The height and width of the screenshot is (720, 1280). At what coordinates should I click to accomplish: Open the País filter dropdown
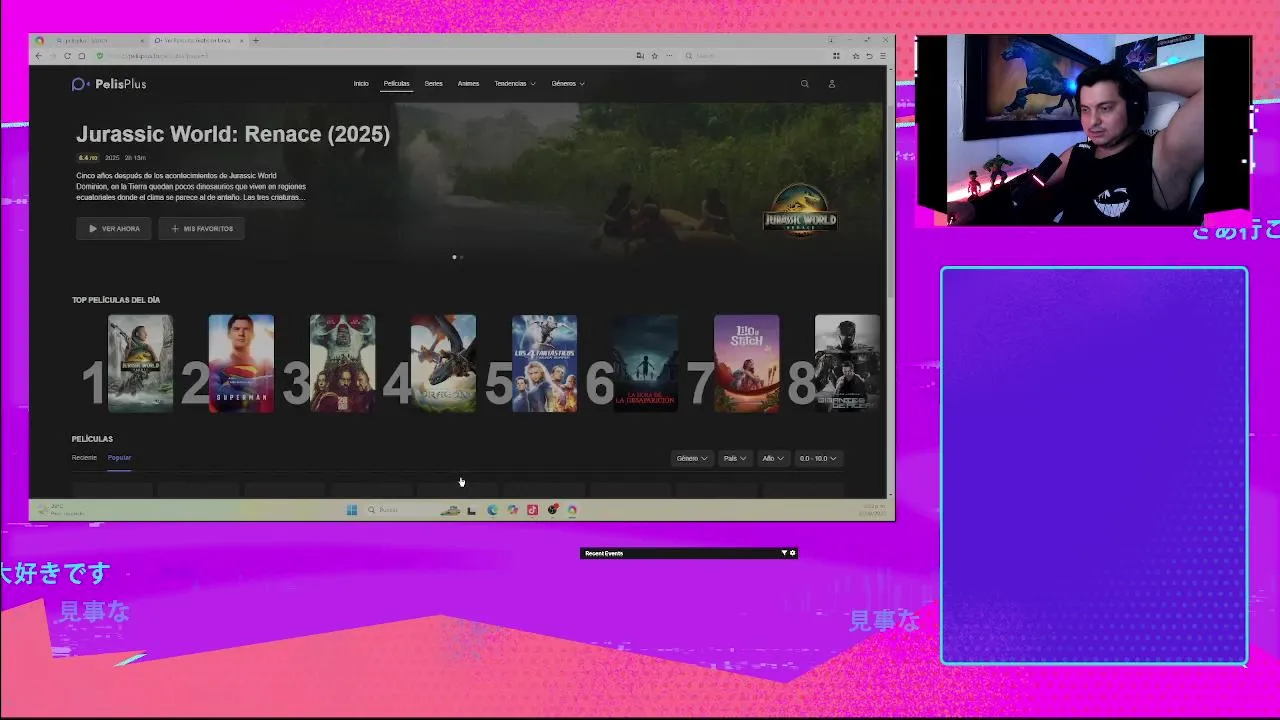735,458
